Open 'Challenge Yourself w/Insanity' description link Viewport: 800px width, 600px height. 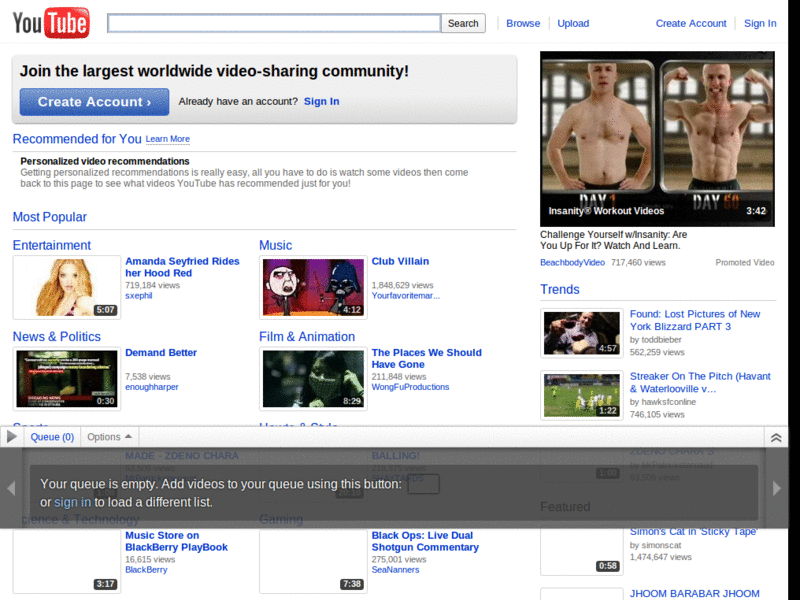click(613, 240)
